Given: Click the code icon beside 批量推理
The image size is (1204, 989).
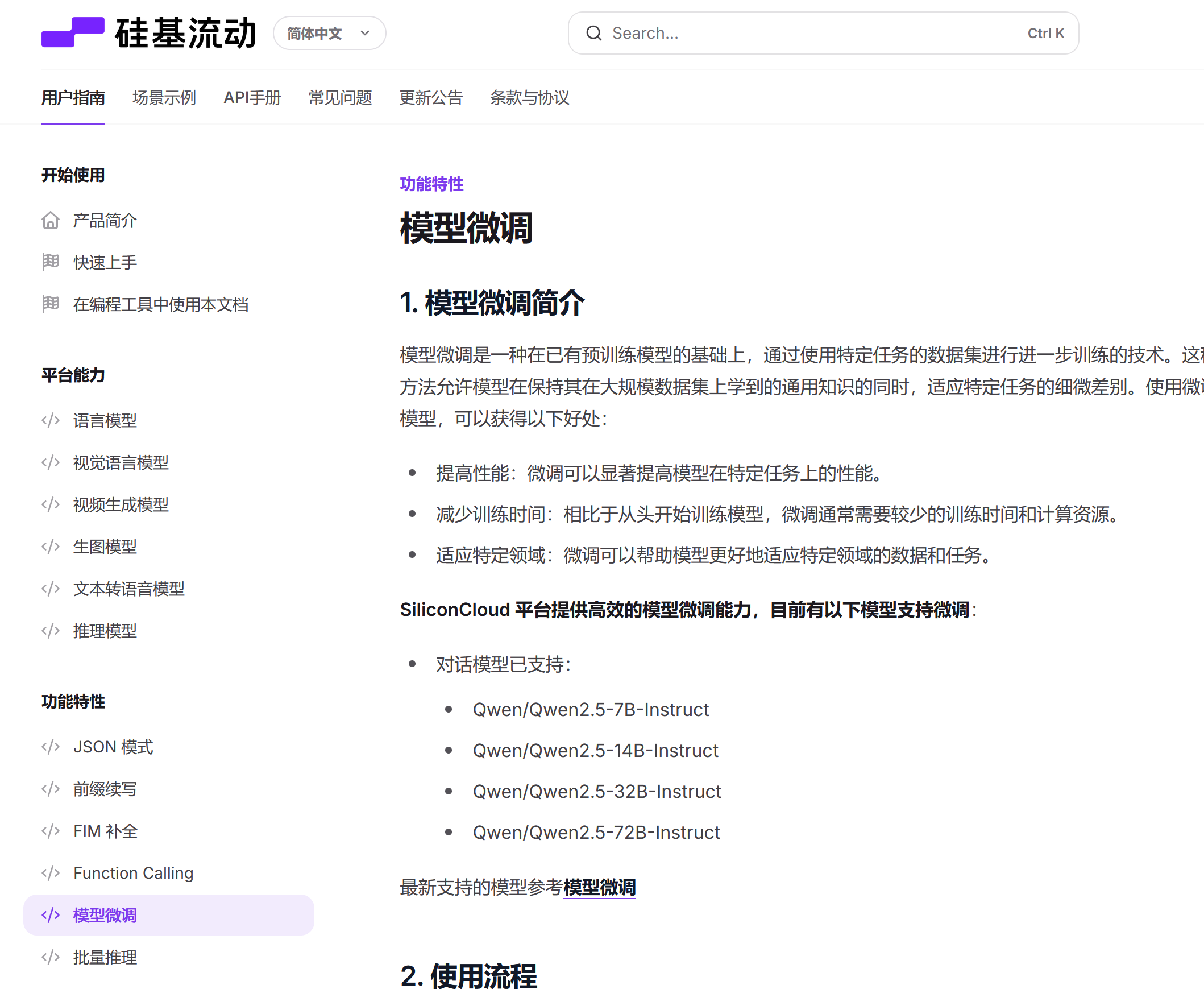Looking at the screenshot, I should click(x=51, y=957).
